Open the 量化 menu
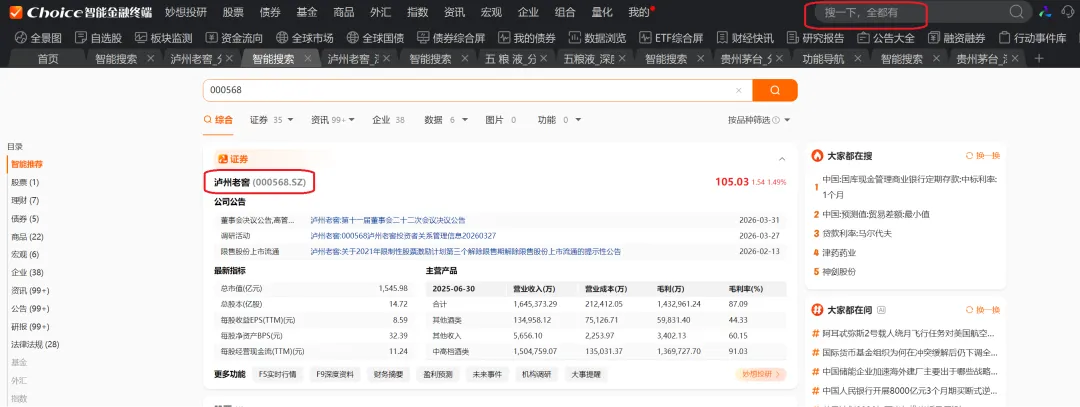This screenshot has width=1080, height=407. [x=602, y=12]
